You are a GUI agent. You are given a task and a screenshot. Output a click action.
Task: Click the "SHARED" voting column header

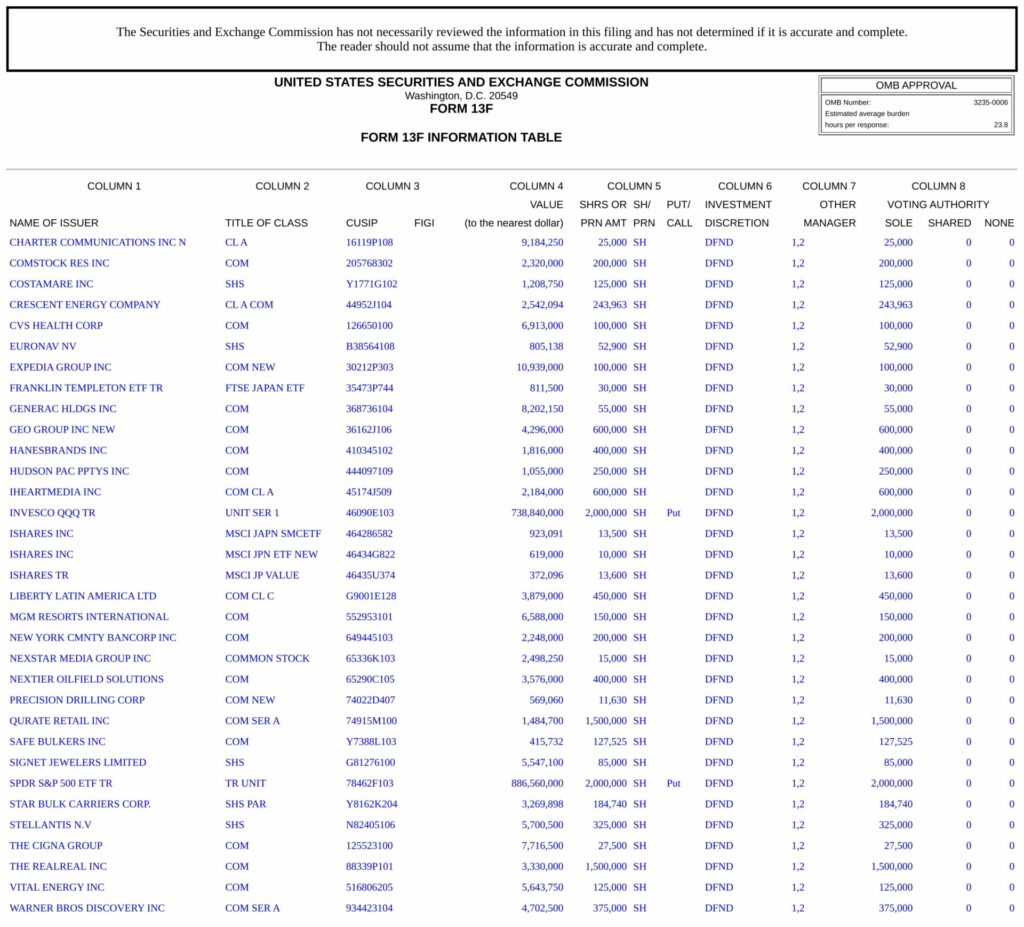tap(949, 223)
